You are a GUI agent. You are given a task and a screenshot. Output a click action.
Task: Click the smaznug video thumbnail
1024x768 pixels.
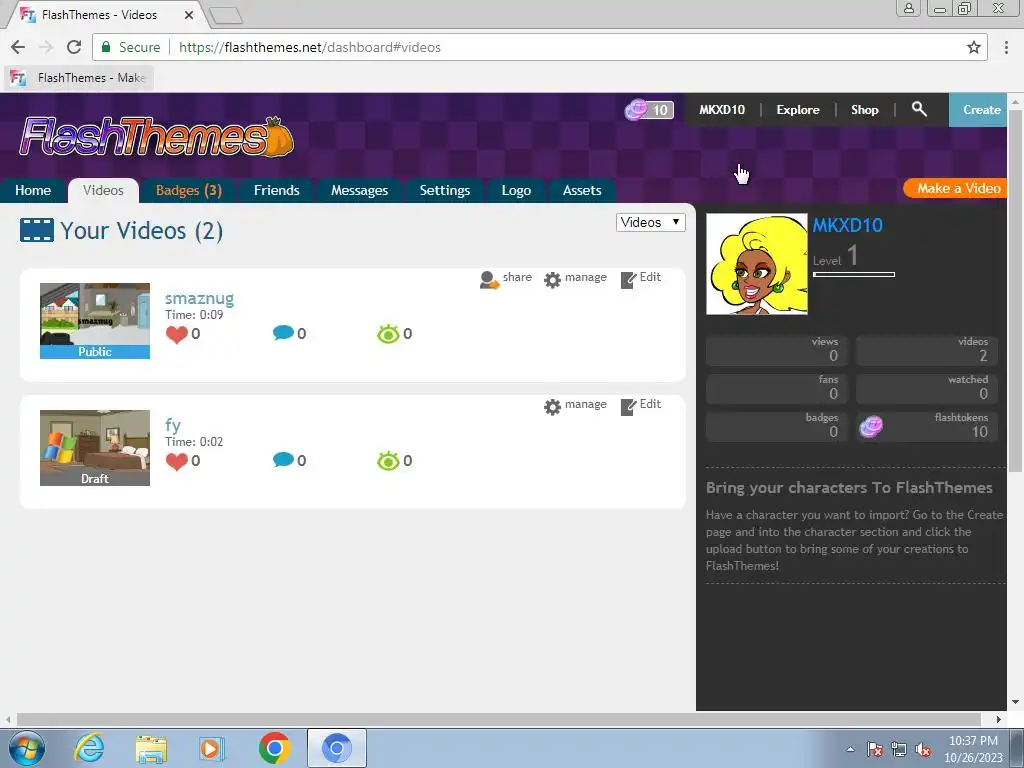point(95,321)
